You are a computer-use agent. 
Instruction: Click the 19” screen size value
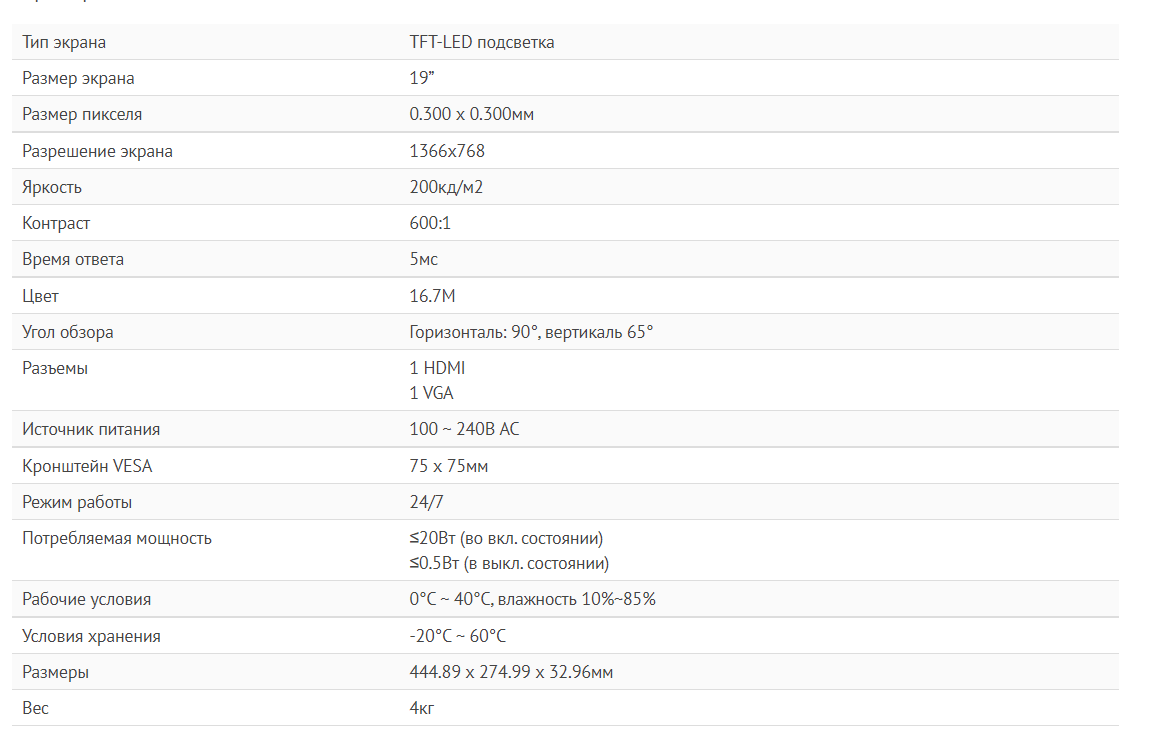[x=421, y=78]
